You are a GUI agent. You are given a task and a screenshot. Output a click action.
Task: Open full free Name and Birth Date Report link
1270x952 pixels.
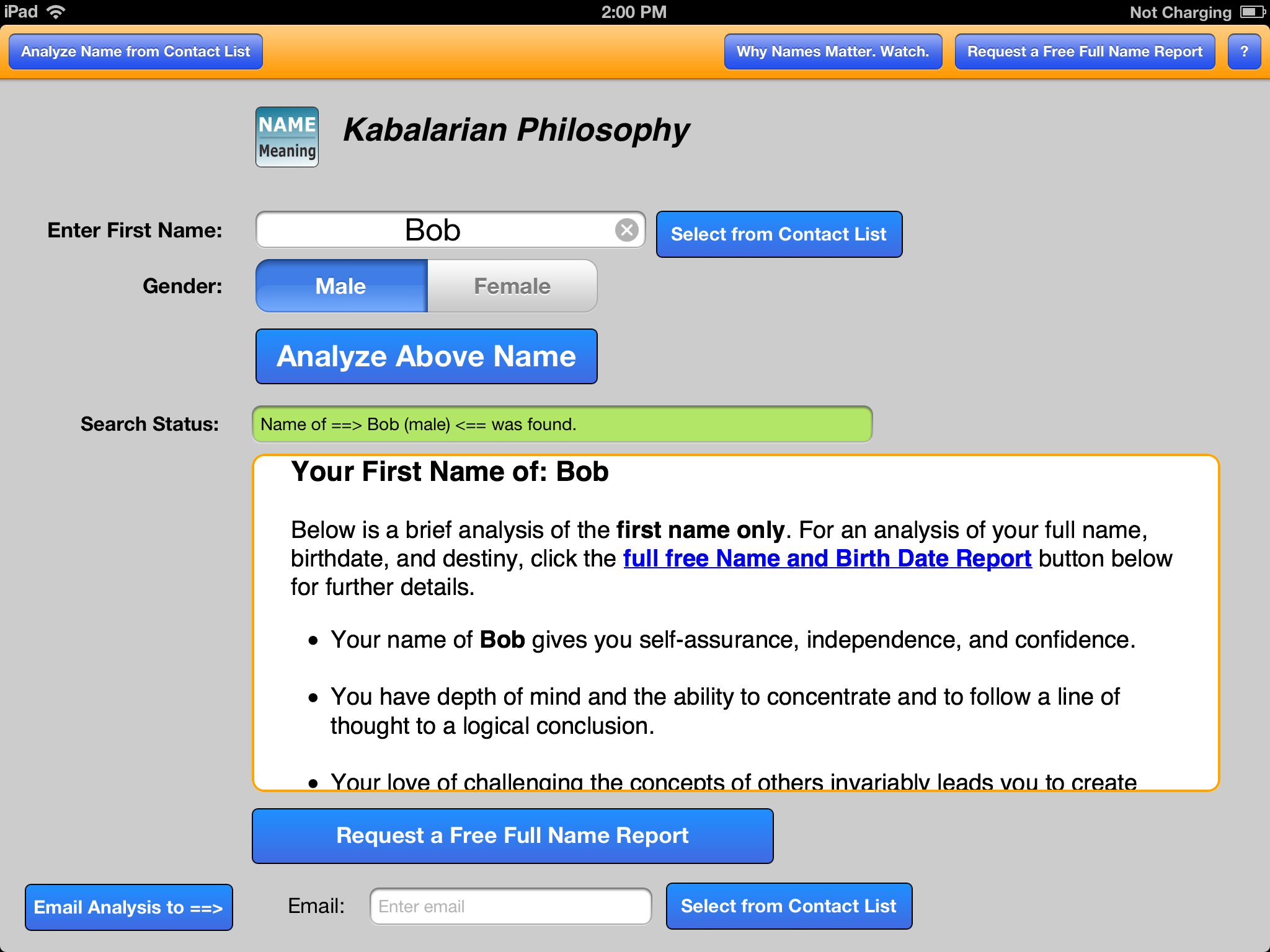(827, 558)
